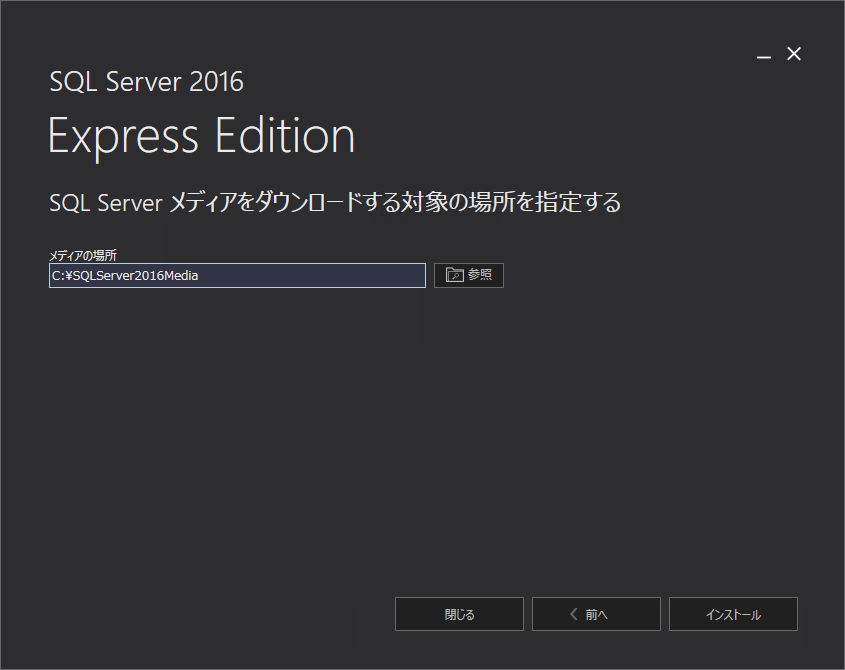The height and width of the screenshot is (670, 845).
Task: Minimize the SQL Server installer window
Action: tap(764, 55)
